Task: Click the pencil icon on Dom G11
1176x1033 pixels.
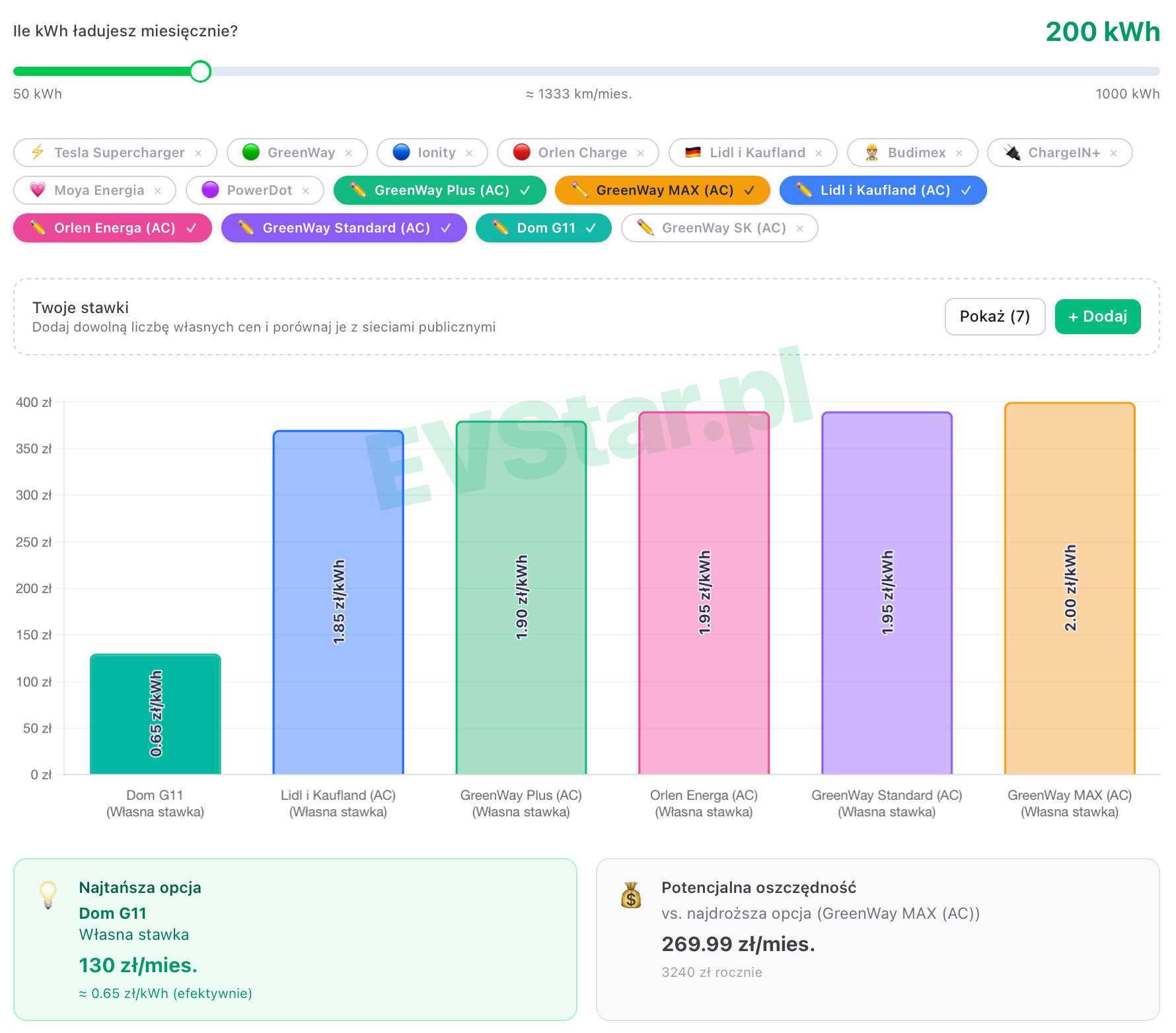Action: (500, 228)
